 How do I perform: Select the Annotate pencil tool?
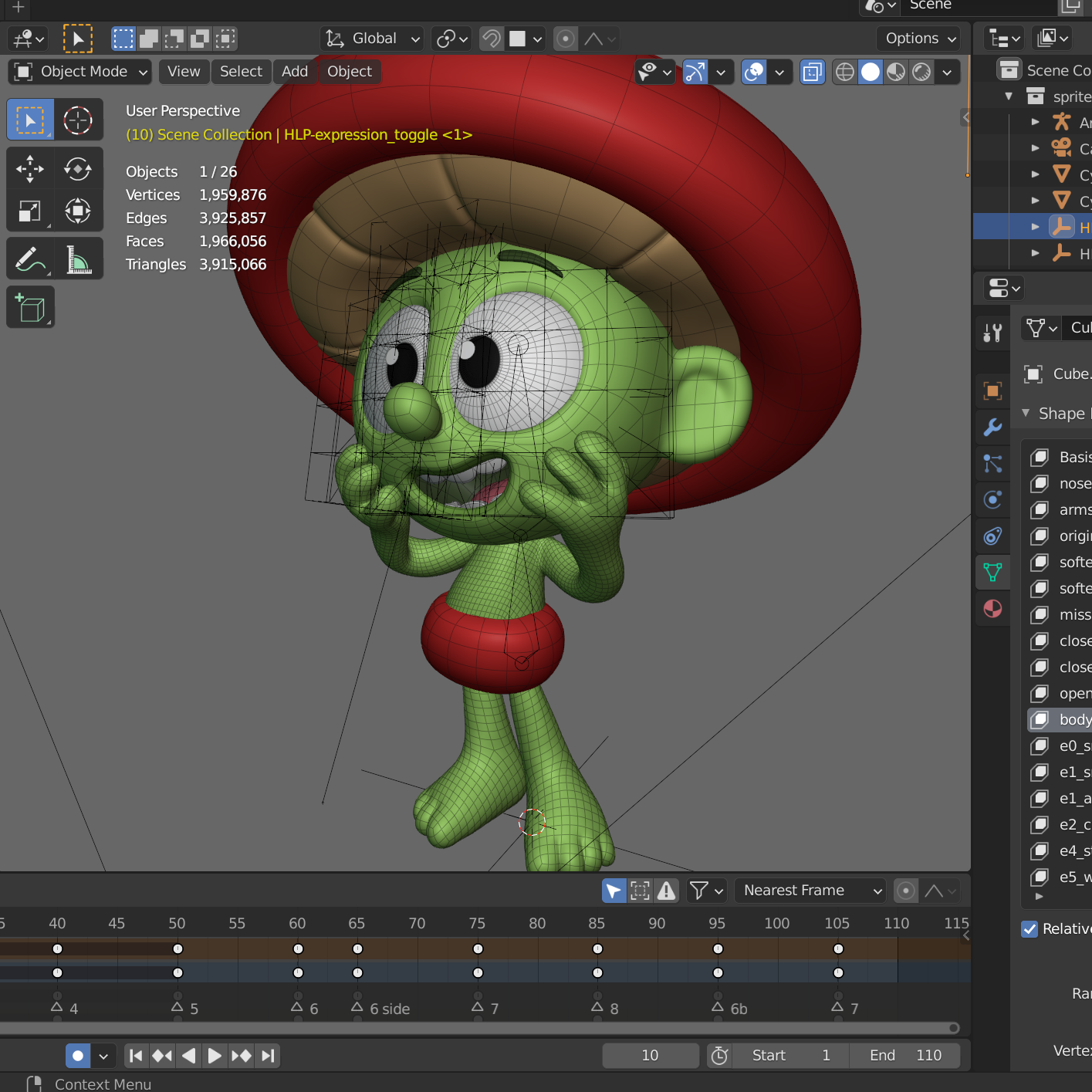coord(30,259)
